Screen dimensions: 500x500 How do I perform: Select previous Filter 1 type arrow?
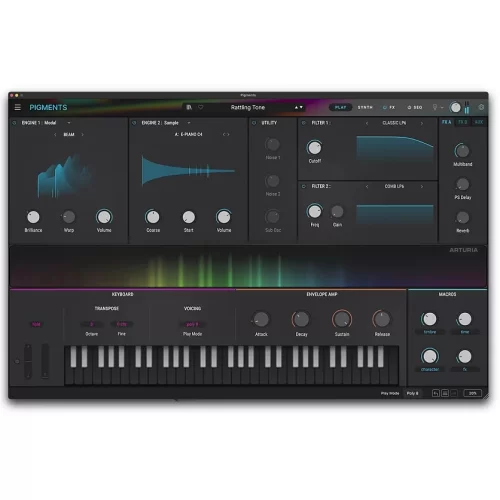coord(367,123)
